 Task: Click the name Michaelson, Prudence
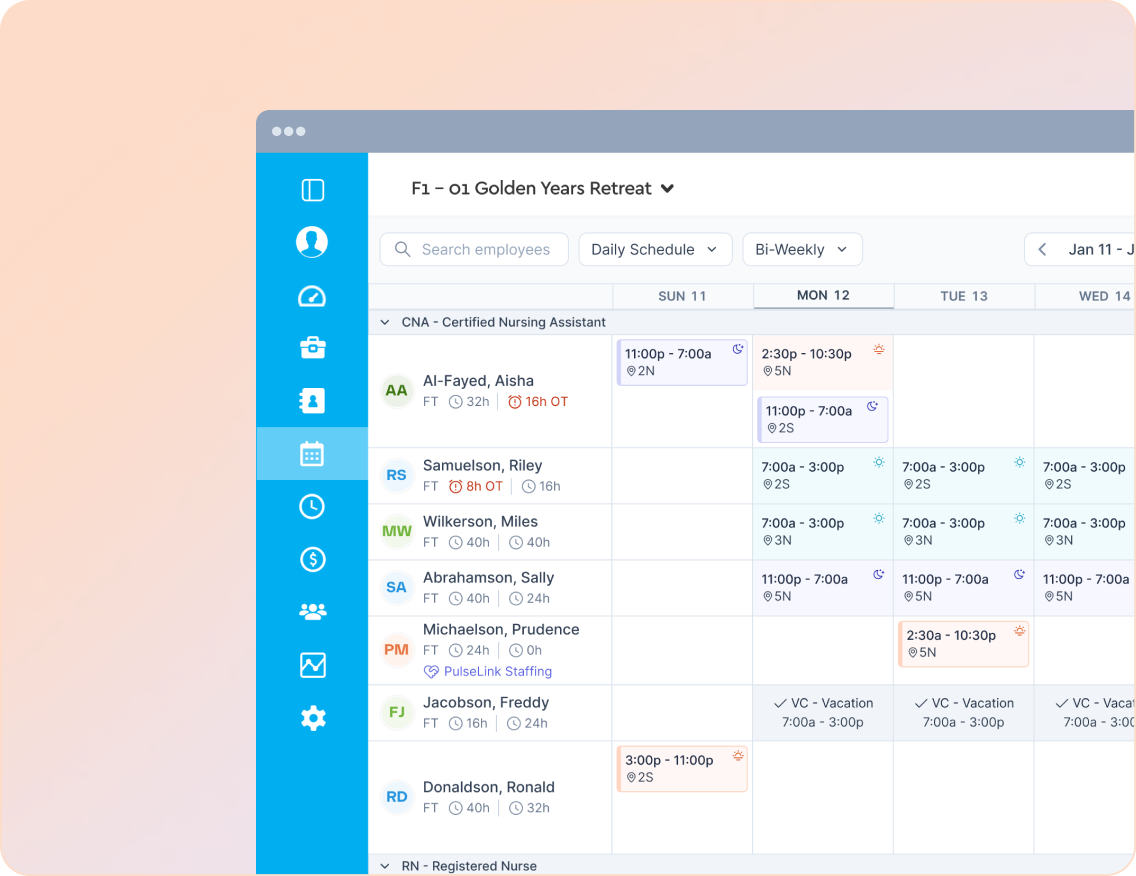[501, 630]
